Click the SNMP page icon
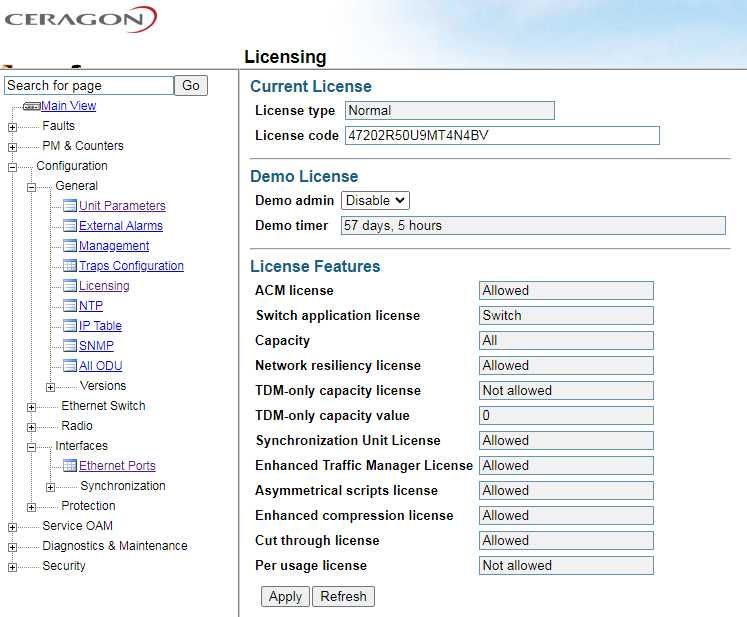The height and width of the screenshot is (617, 747). (70, 346)
